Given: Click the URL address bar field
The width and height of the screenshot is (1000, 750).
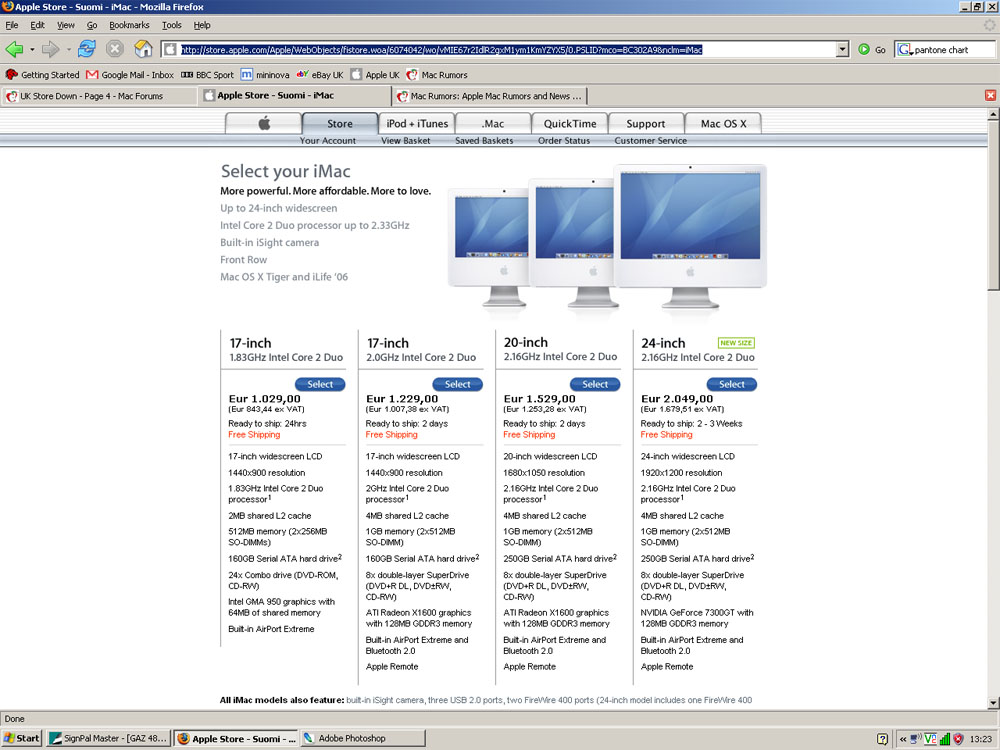Looking at the screenshot, I should pos(505,49).
